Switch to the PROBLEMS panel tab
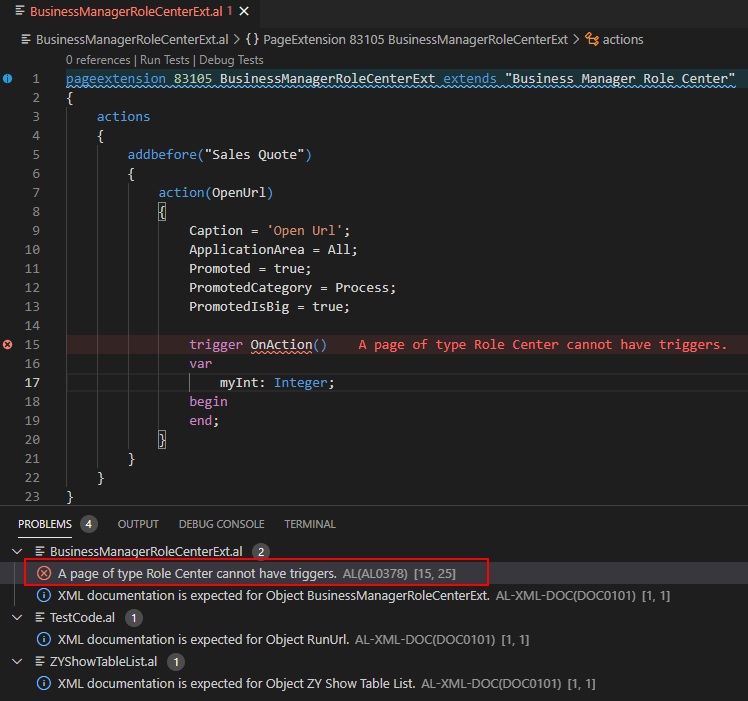 45,524
